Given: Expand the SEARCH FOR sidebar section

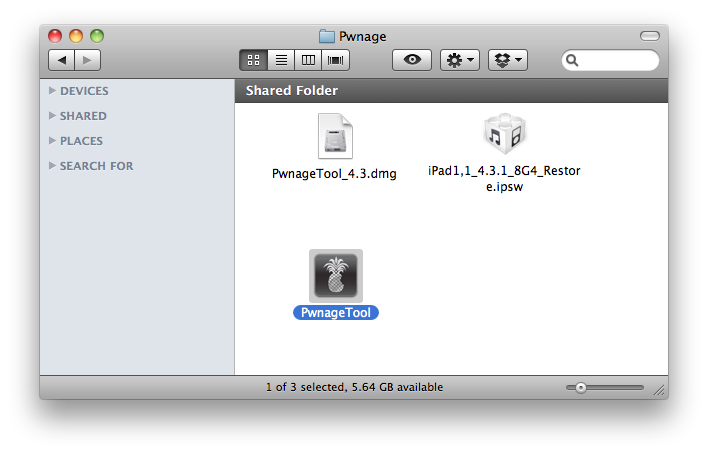Looking at the screenshot, I should tap(53, 166).
